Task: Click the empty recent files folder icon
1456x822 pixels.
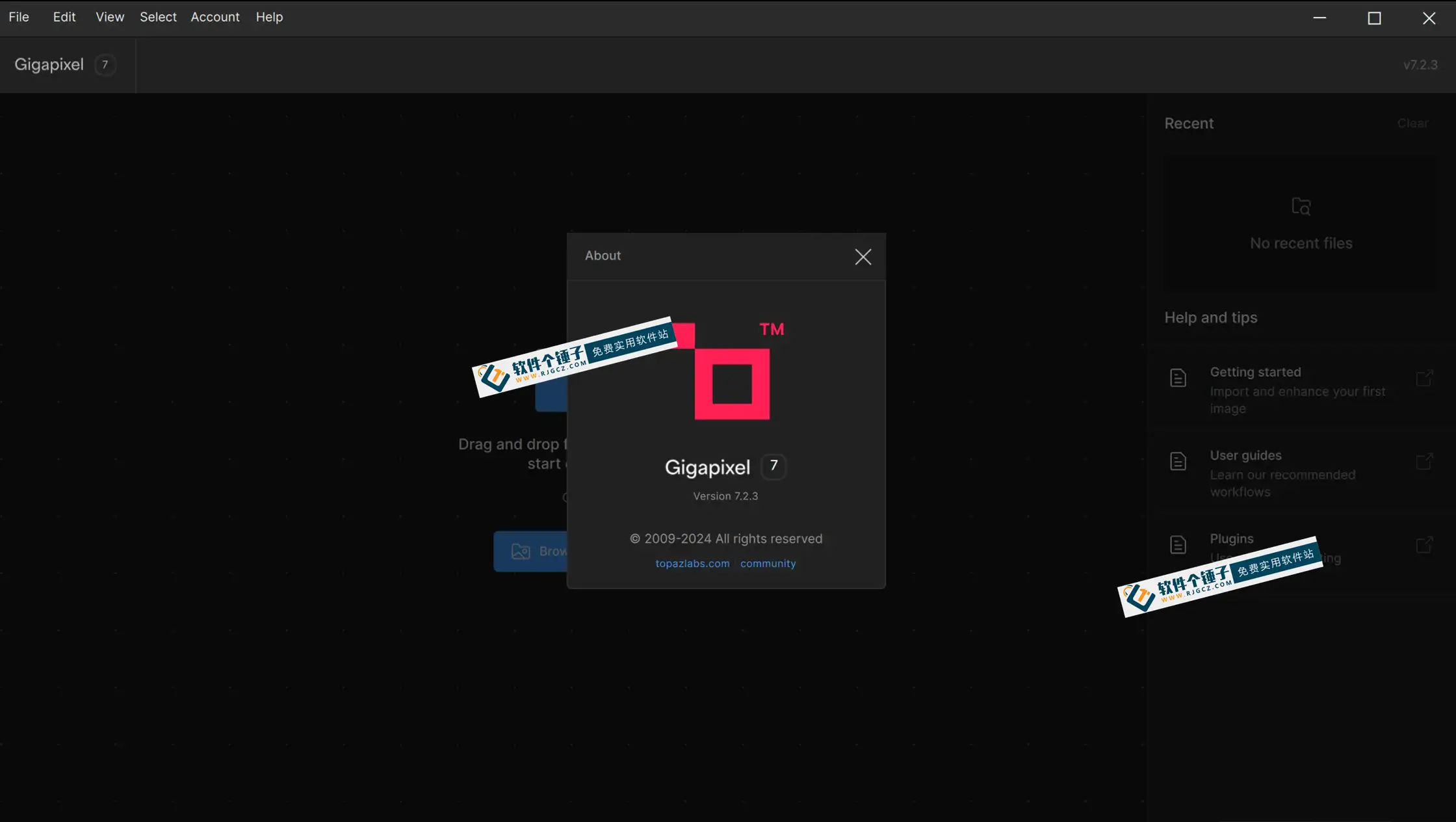Action: tap(1301, 206)
